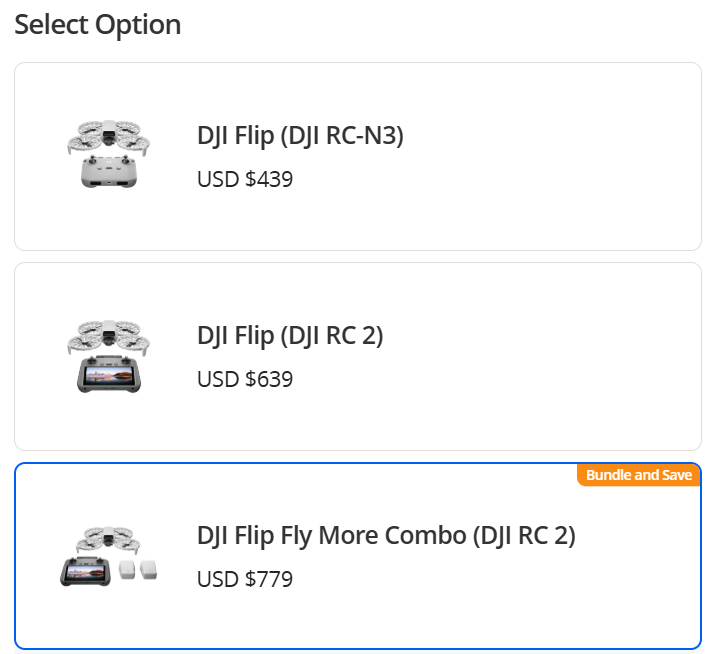Screen dimensions: 705x654
Task: Click the Fly More Combo product image
Action: (108, 556)
